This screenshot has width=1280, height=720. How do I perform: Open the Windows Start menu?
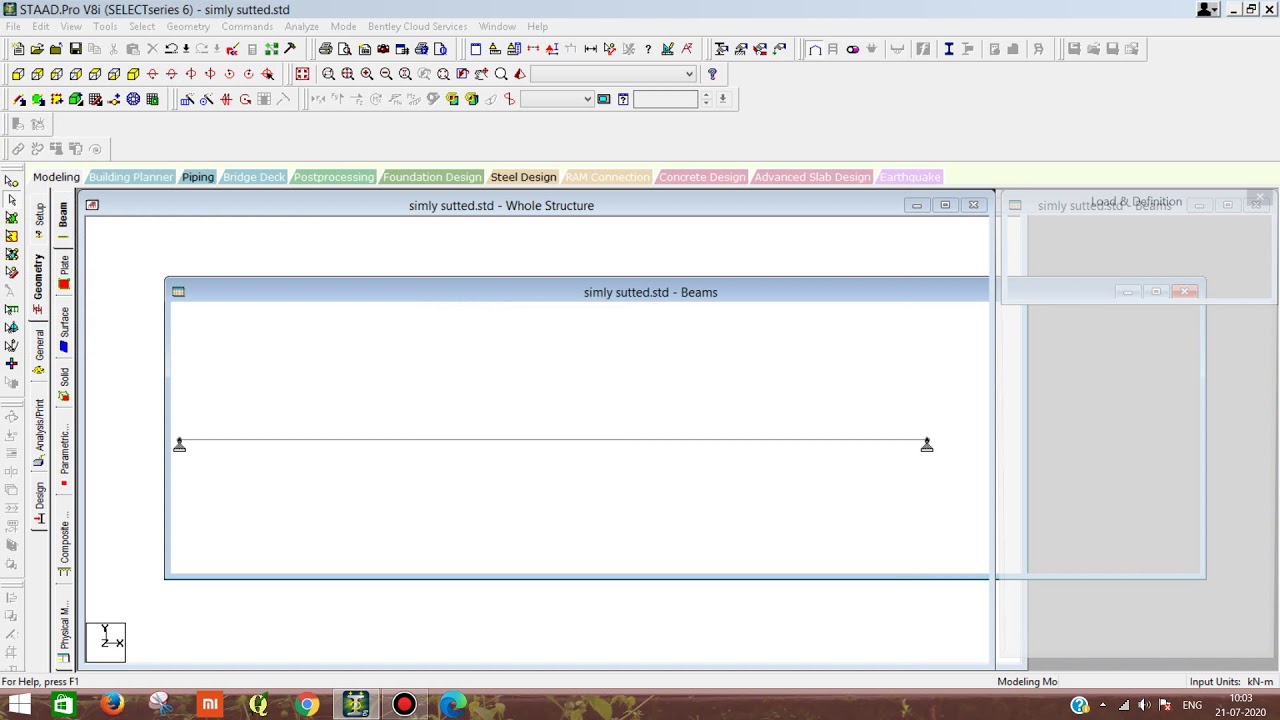[19, 705]
